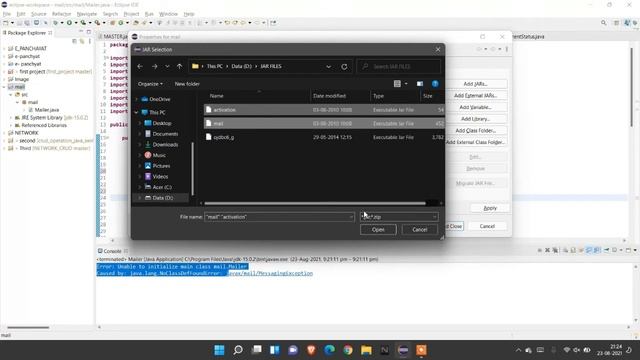Go forward in JAR Selection dialog
This screenshot has height=360, width=640.
pyautogui.click(x=154, y=67)
